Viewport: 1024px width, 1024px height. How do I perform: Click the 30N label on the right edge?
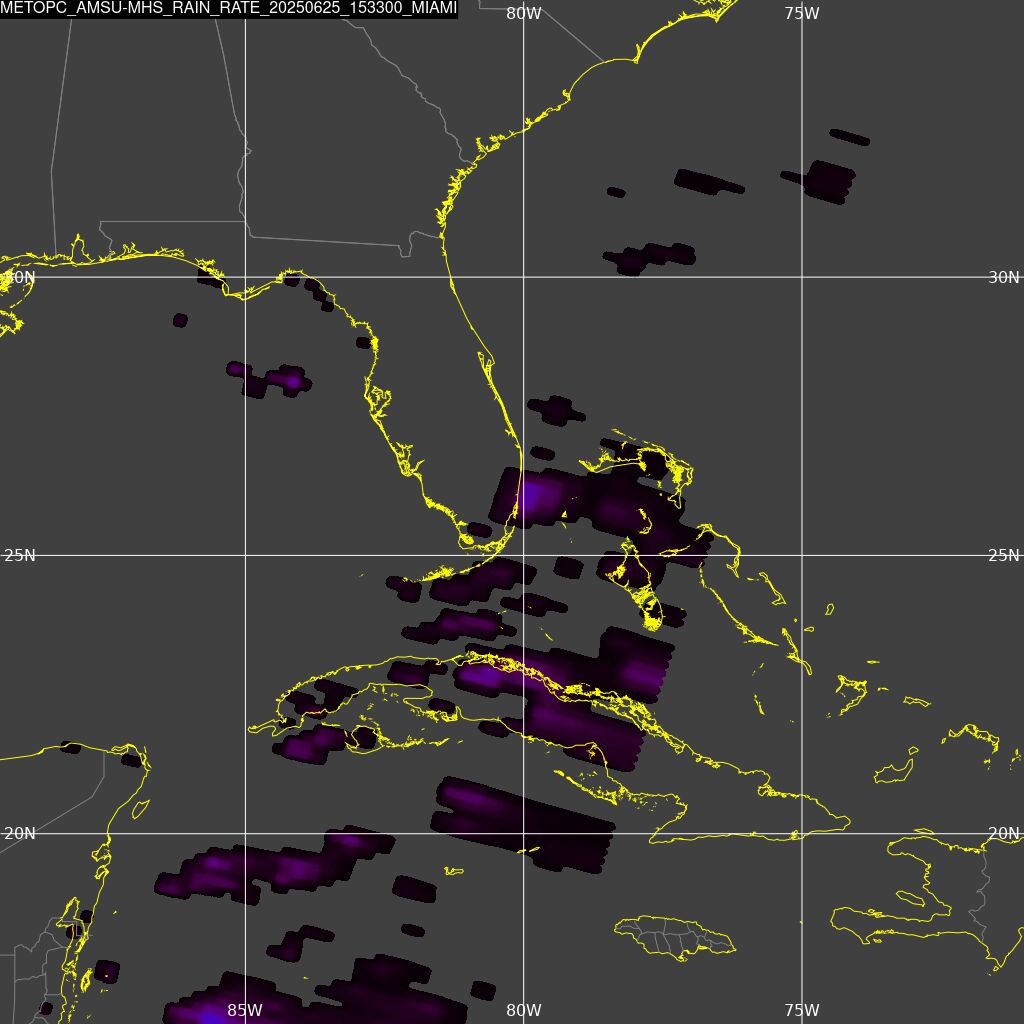point(1004,278)
